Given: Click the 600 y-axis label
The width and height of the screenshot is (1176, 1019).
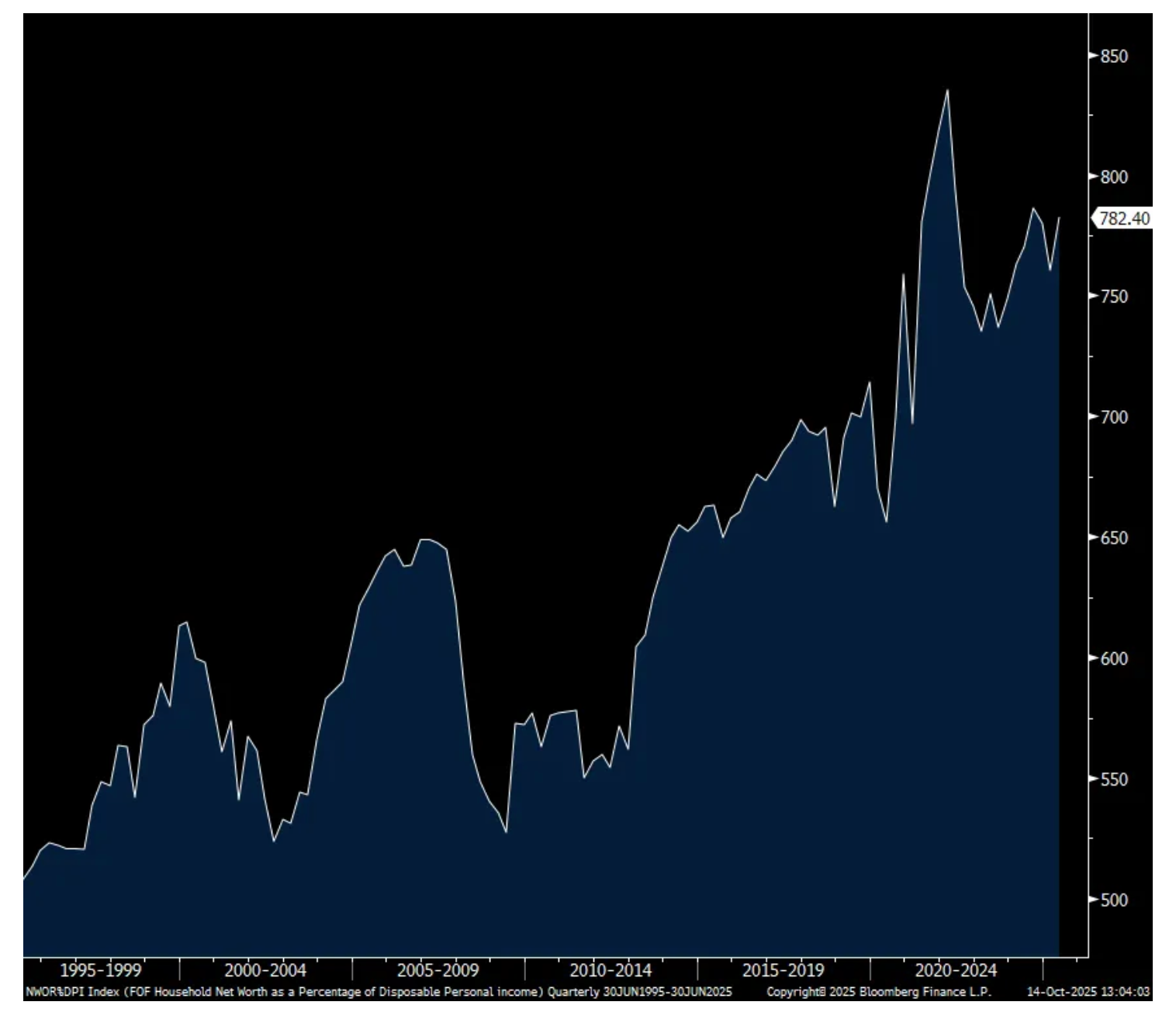Looking at the screenshot, I should point(1113,658).
